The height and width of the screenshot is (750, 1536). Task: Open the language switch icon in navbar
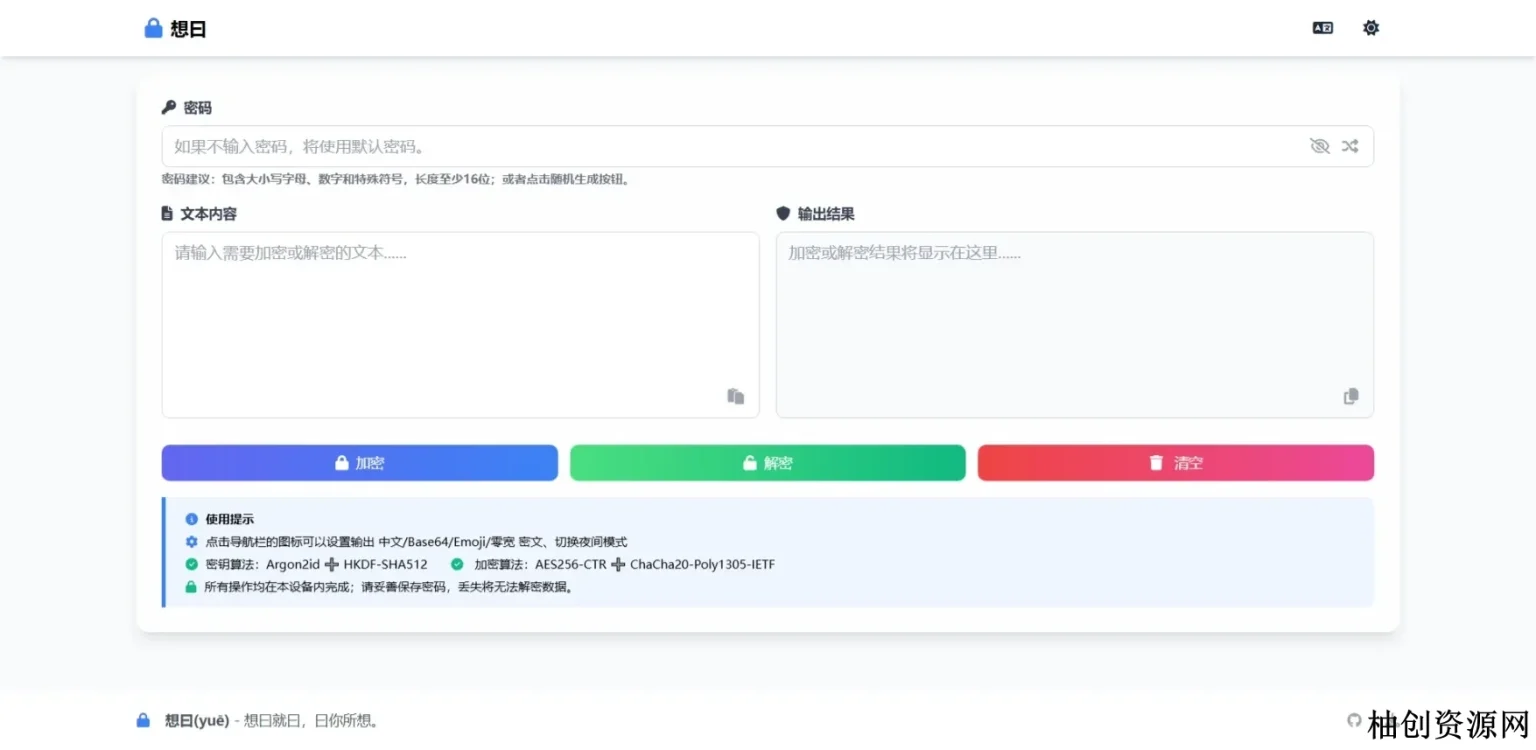point(1322,28)
